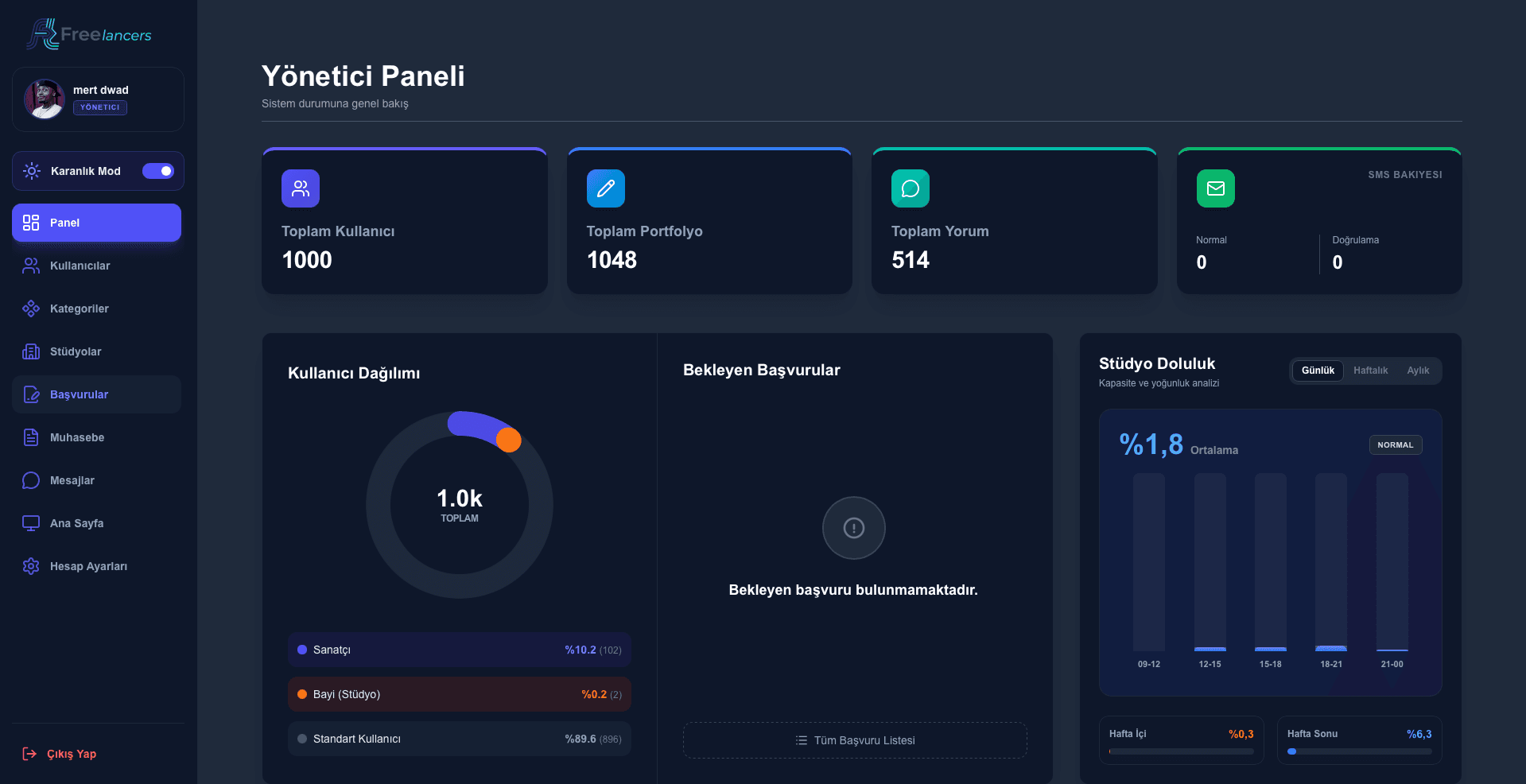Image resolution: width=1526 pixels, height=784 pixels.
Task: Open the Kategoriler menu item
Action: click(x=96, y=309)
